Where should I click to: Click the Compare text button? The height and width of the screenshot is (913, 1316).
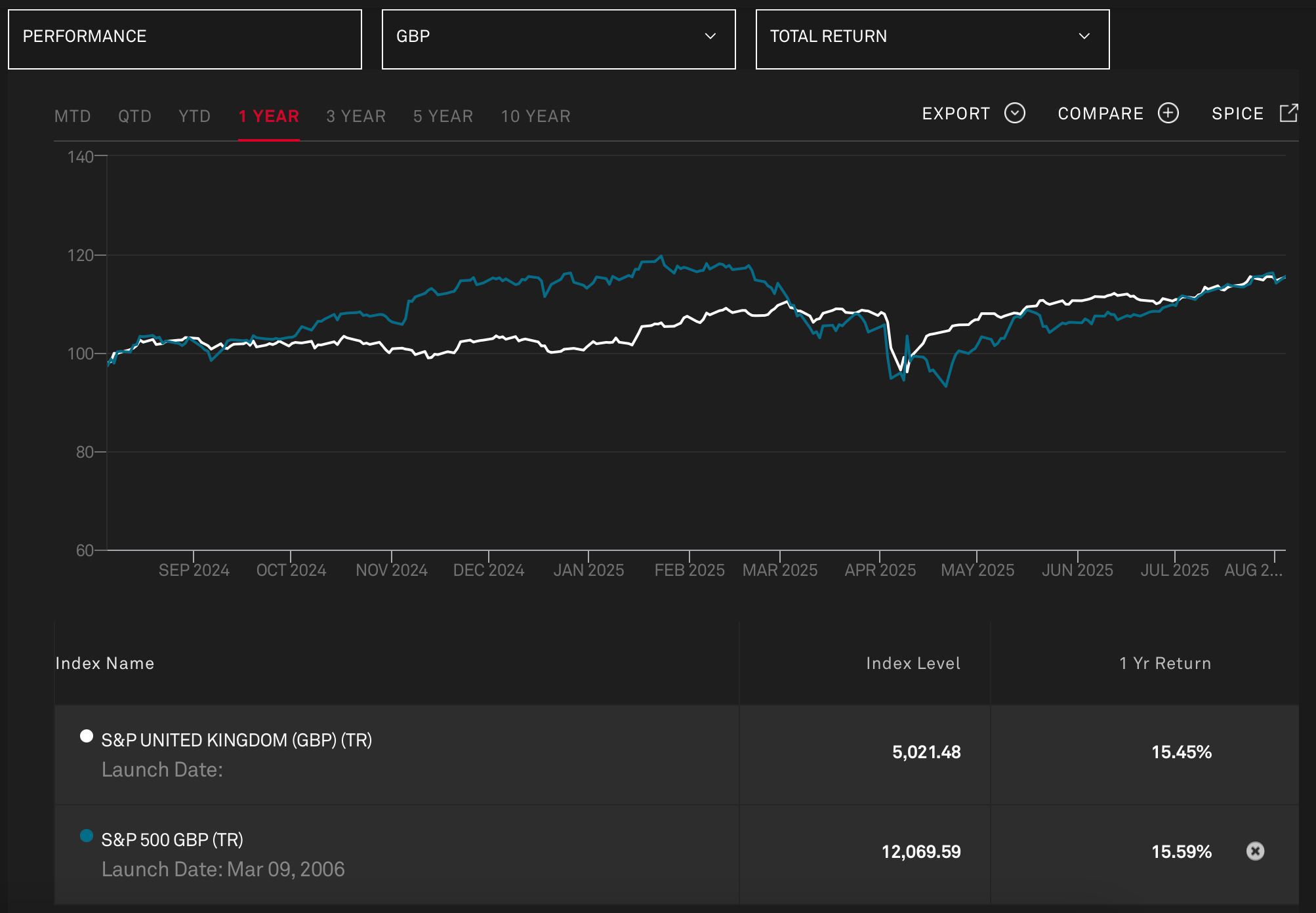(1100, 114)
